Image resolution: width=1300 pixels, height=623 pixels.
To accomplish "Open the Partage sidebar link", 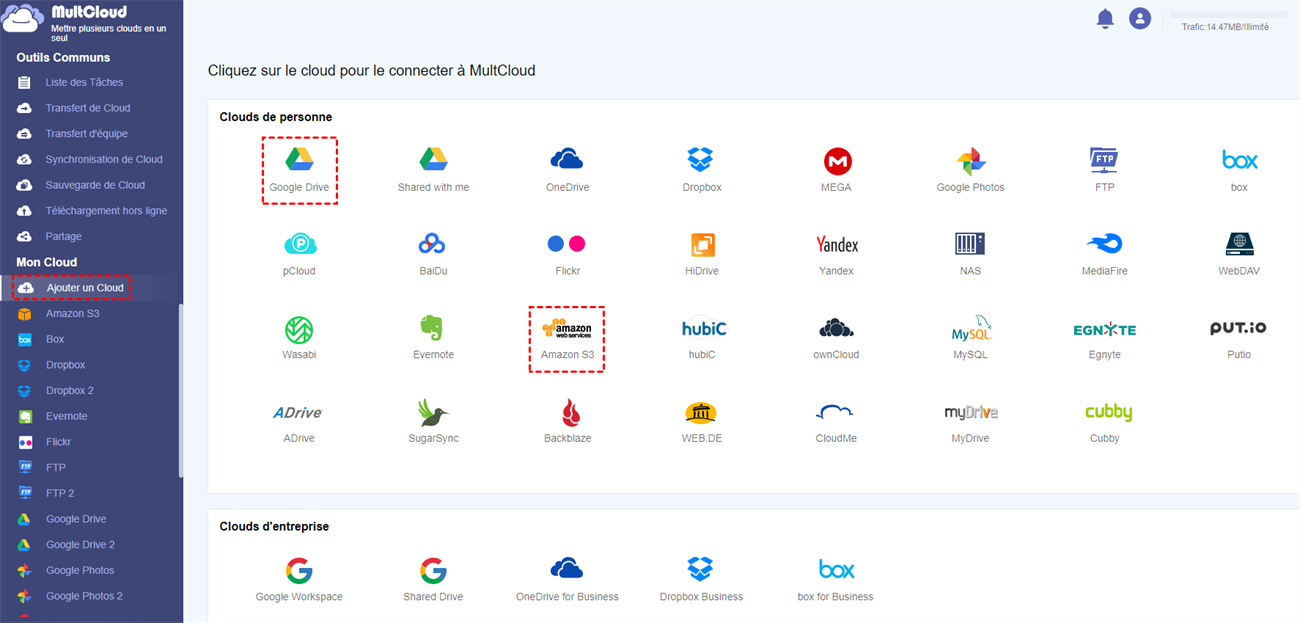I will (63, 236).
